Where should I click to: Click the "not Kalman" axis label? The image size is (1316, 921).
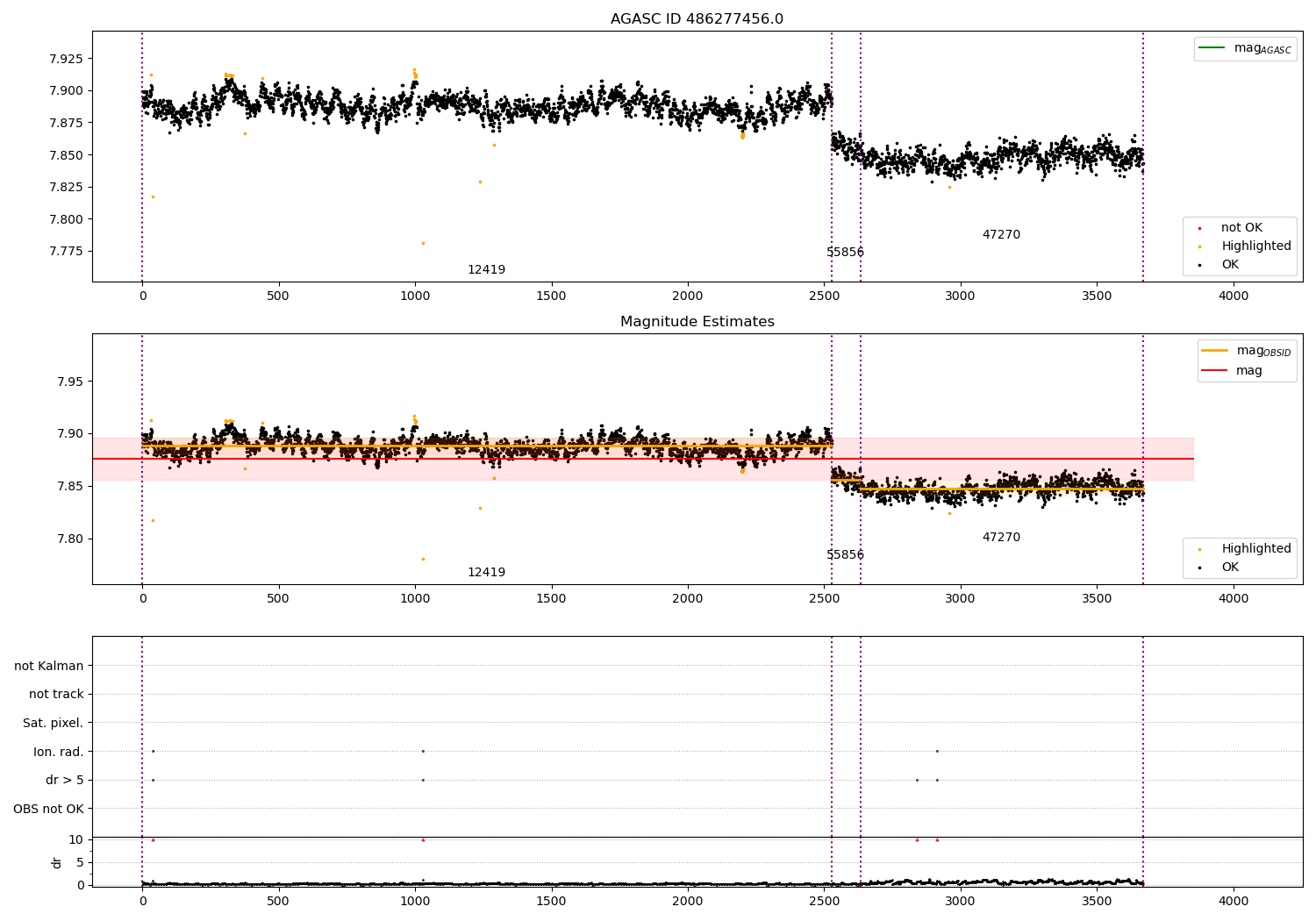[x=49, y=666]
